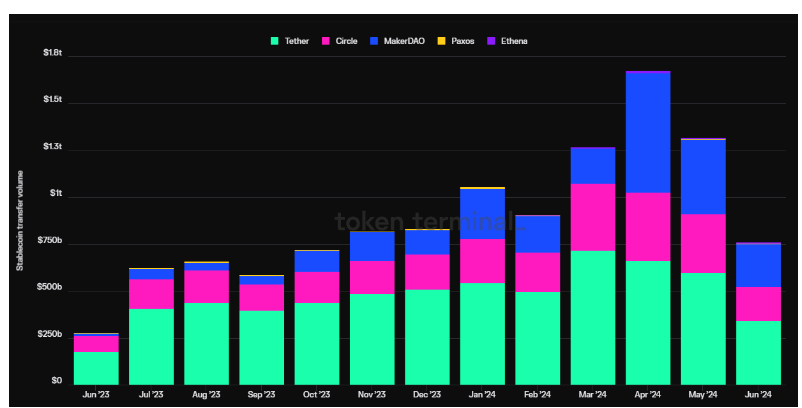
Task: Click the Circle segment of Jun '24 bar
Action: click(759, 304)
